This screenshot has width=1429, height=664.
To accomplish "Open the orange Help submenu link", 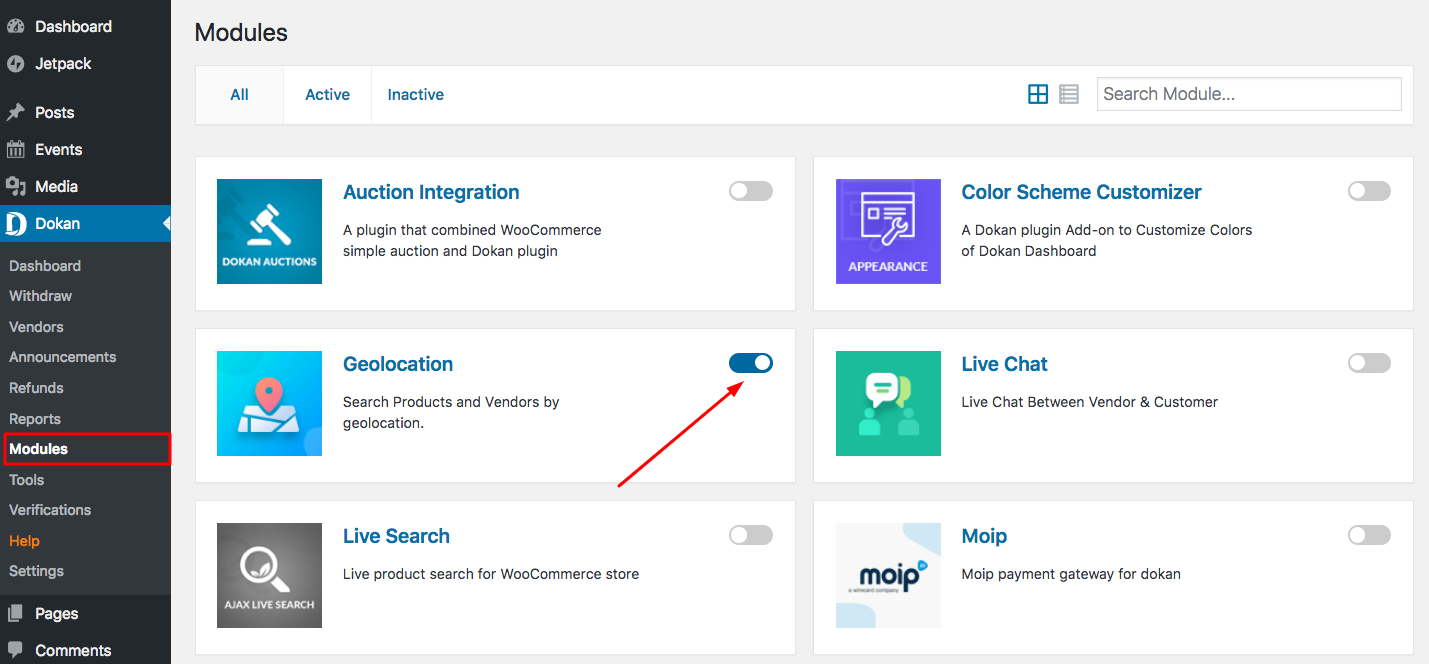I will click(24, 541).
